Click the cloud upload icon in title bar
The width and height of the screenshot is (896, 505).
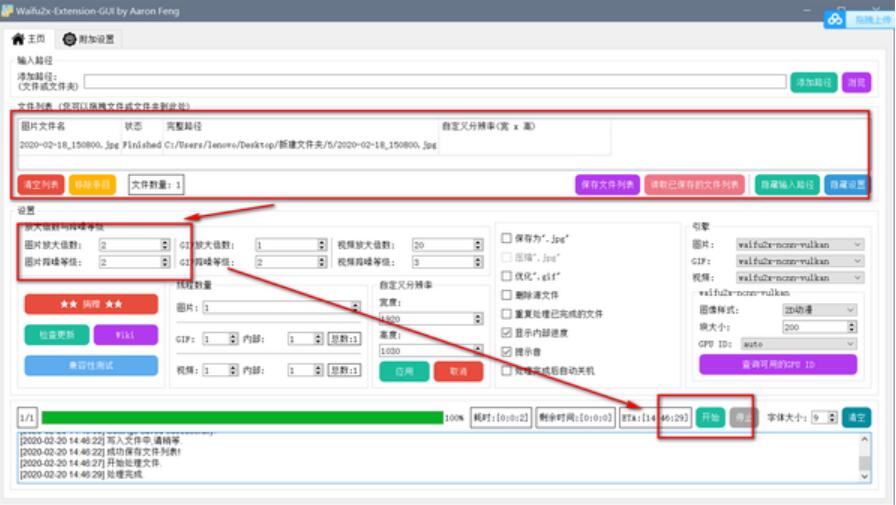pyautogui.click(x=835, y=19)
